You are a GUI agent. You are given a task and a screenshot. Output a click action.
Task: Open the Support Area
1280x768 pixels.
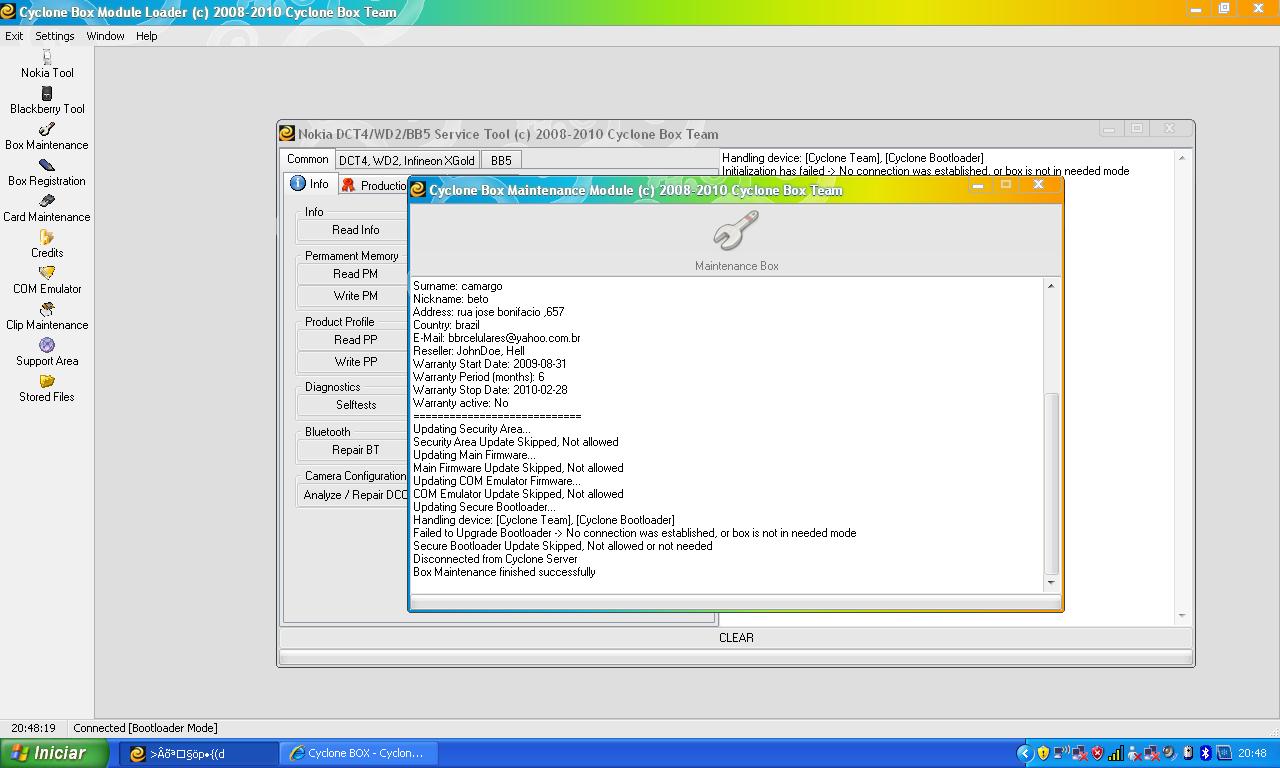(x=47, y=352)
